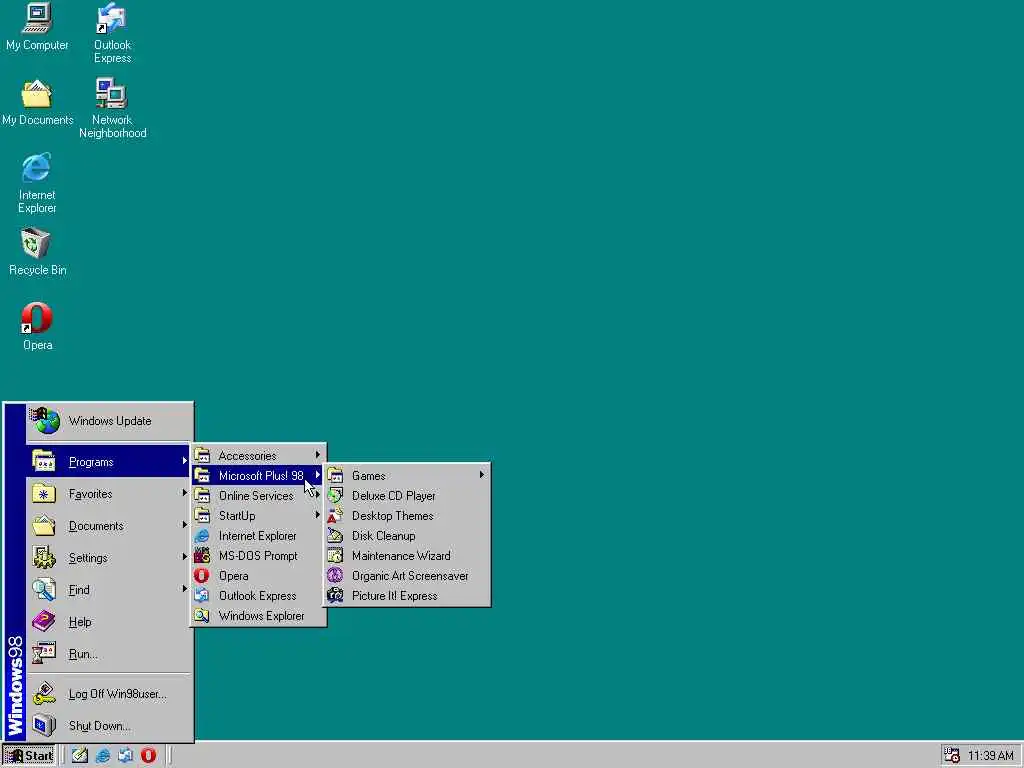This screenshot has height=768, width=1024.
Task: Open the Documents submenu in Start menu
Action: [110, 526]
